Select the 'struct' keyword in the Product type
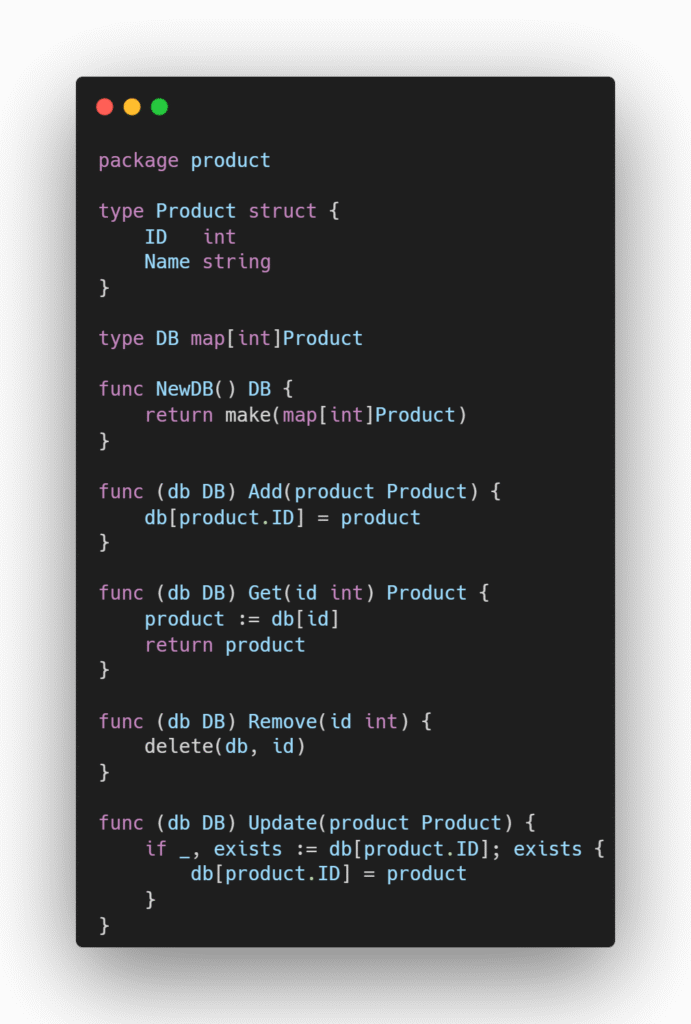 coord(282,211)
